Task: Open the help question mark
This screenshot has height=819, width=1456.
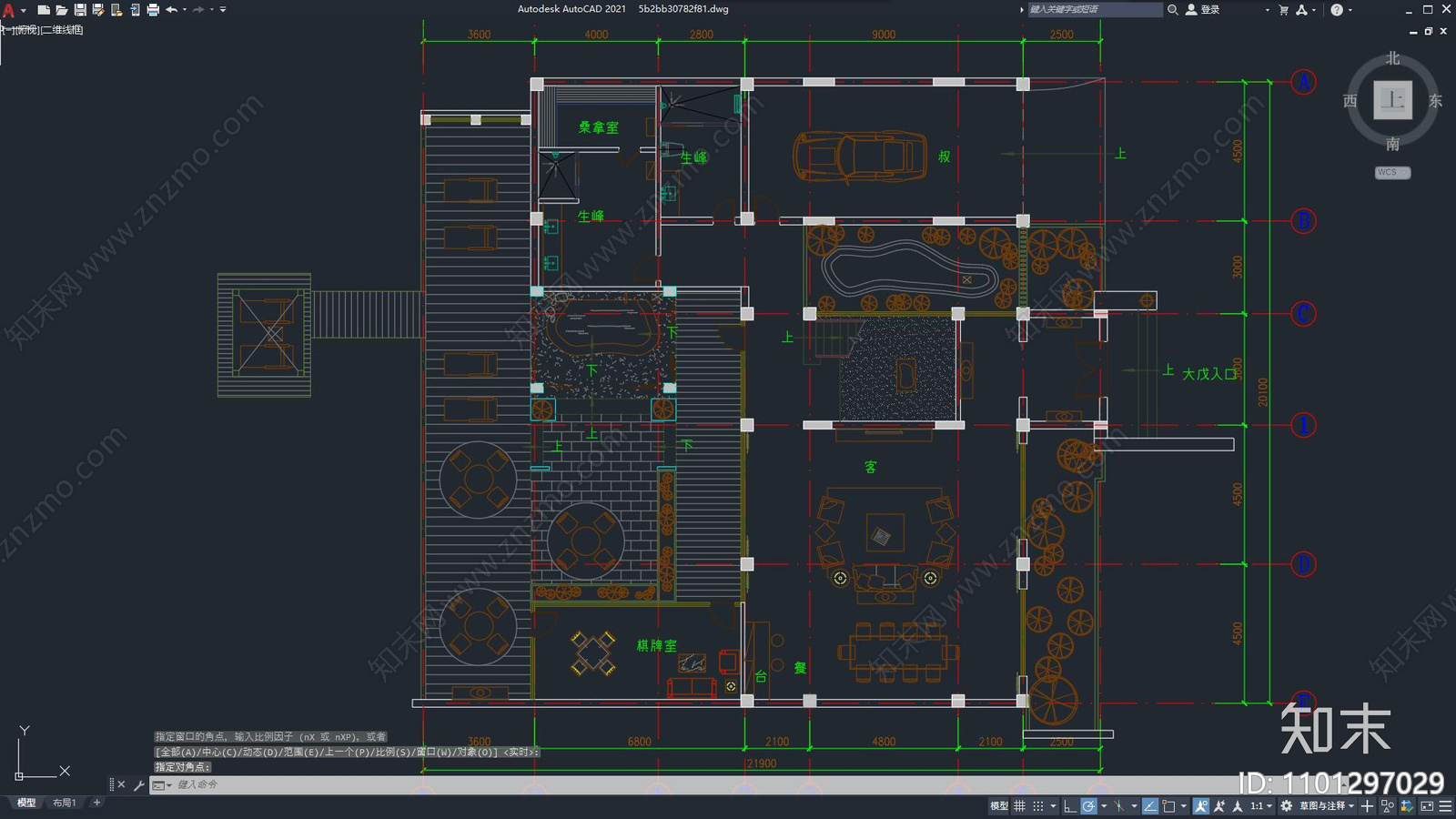Action: tap(1336, 9)
